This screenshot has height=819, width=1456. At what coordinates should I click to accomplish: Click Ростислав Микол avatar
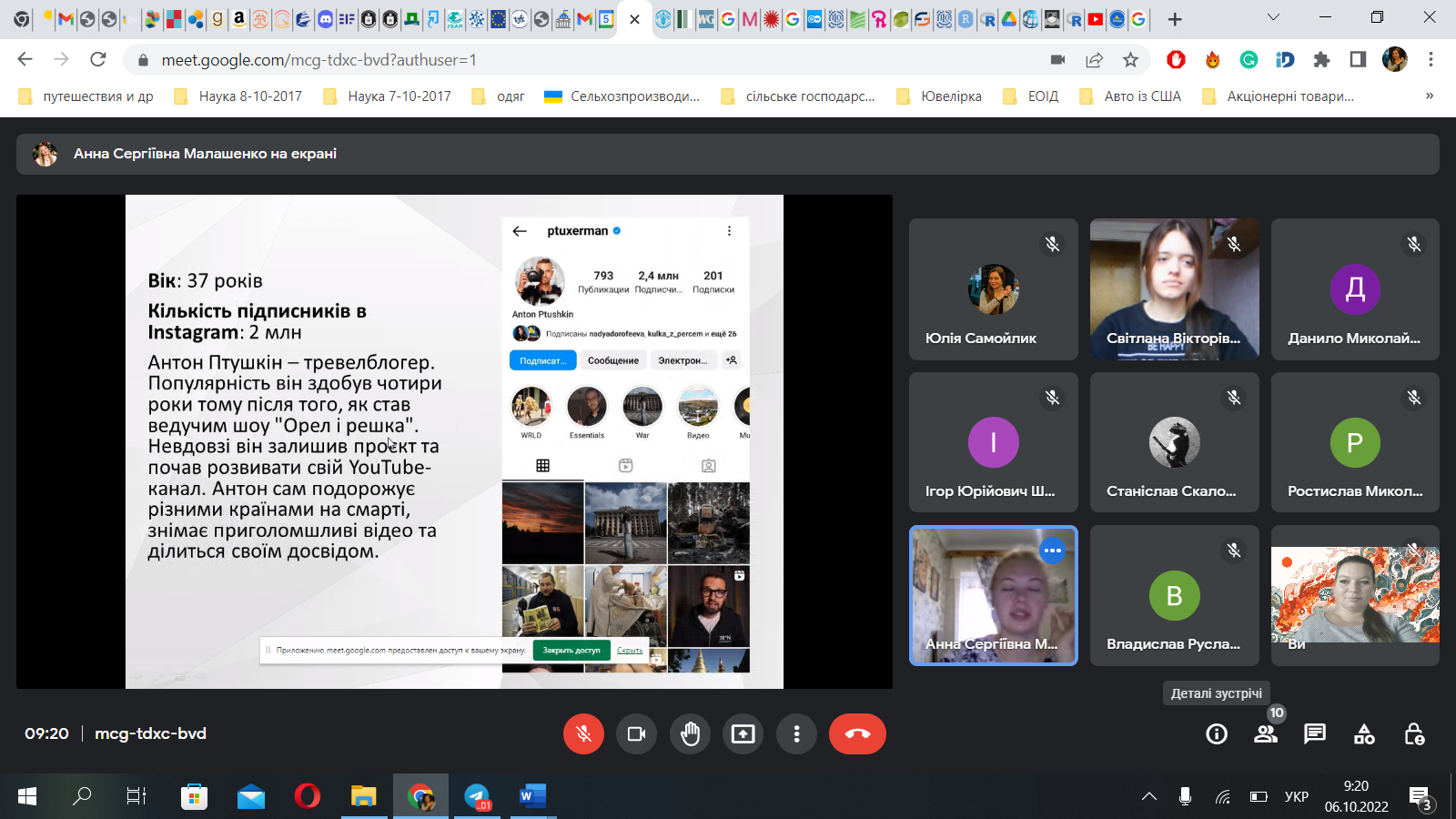point(1355,442)
